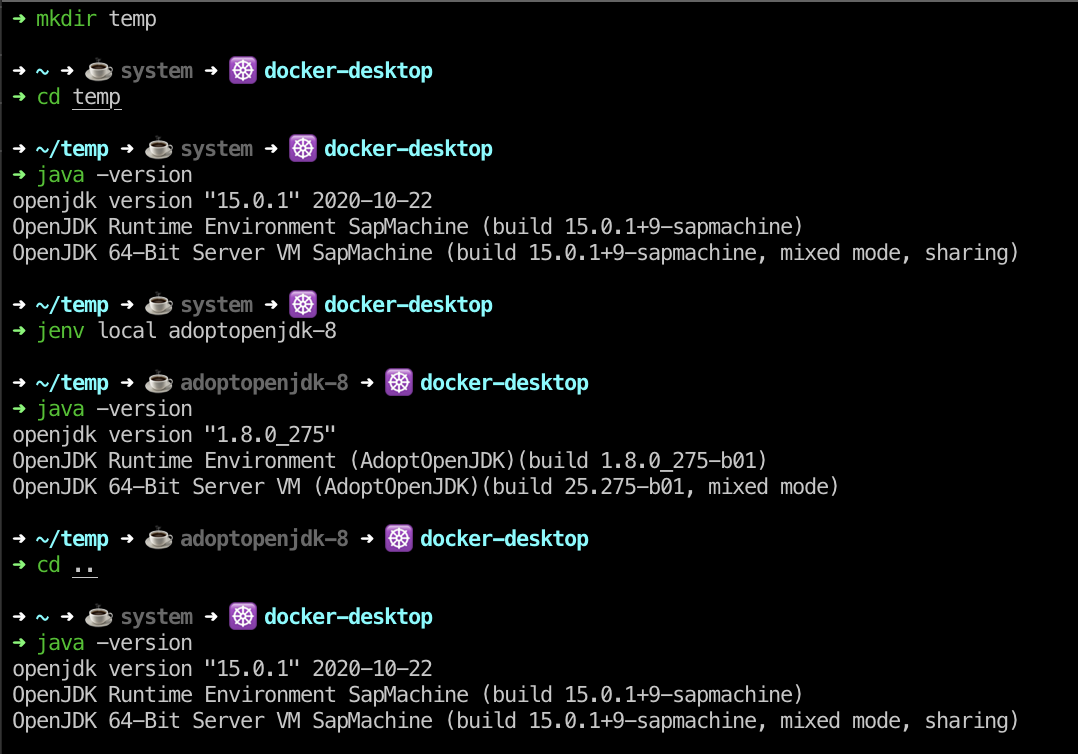
Task: Click gray 'adoptopenjdk-8' label in prompt above 'cd ..'
Action: (264, 538)
